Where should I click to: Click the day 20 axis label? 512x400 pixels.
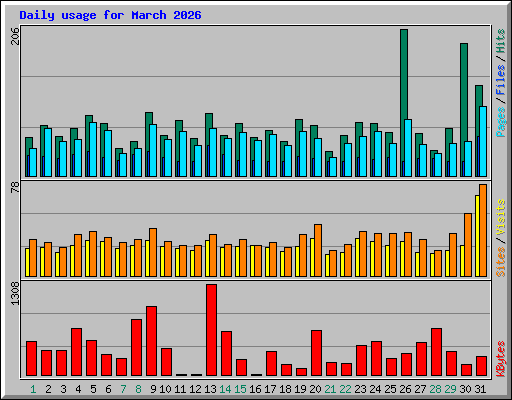[315, 389]
